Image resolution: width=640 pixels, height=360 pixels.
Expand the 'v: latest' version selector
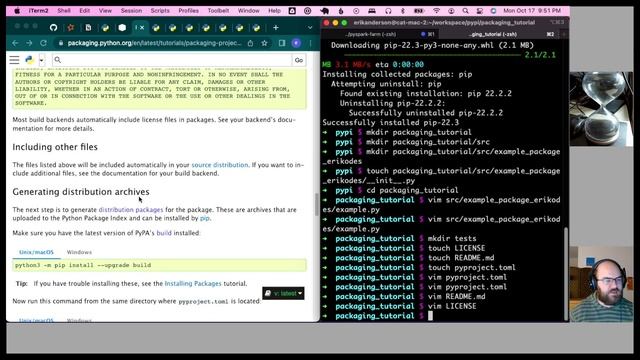pyautogui.click(x=283, y=293)
